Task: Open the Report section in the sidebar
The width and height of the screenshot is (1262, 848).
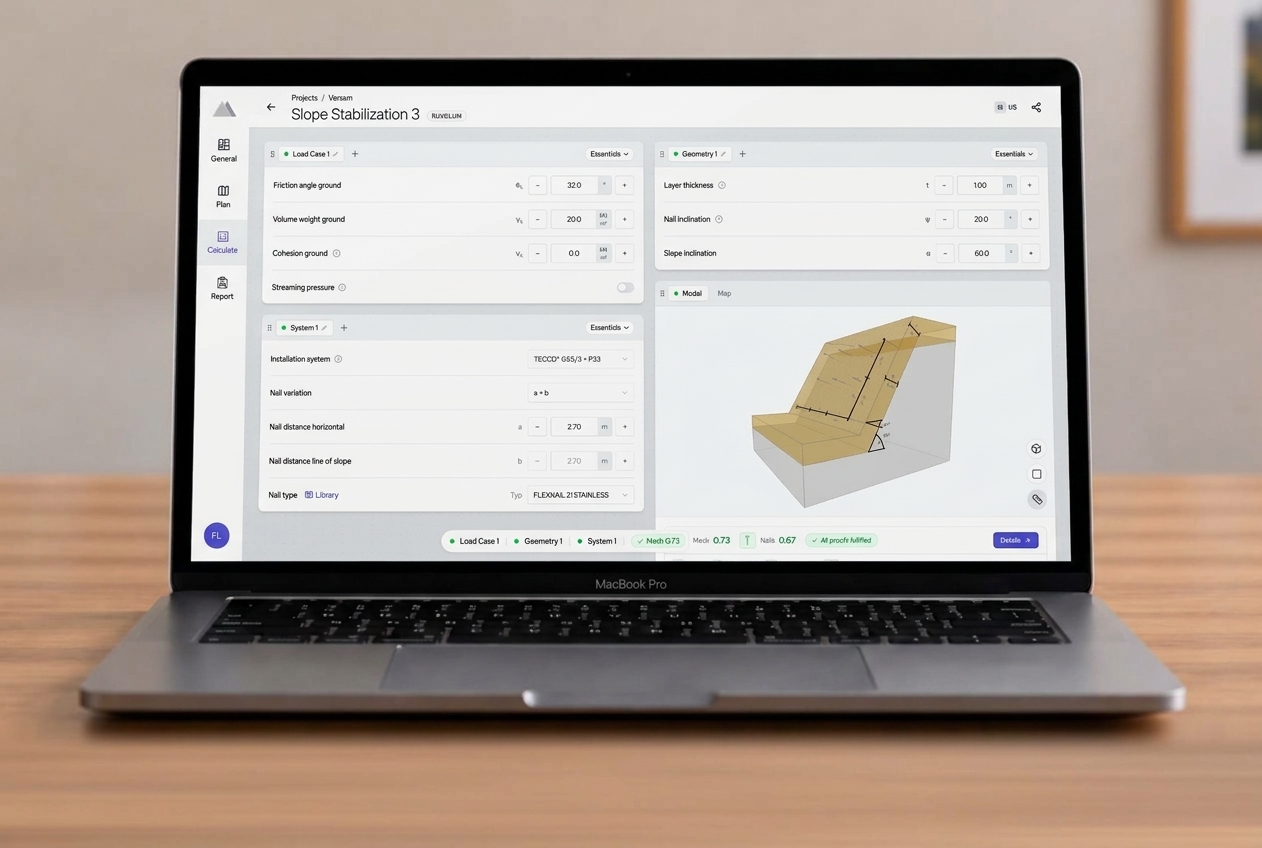Action: click(222, 288)
